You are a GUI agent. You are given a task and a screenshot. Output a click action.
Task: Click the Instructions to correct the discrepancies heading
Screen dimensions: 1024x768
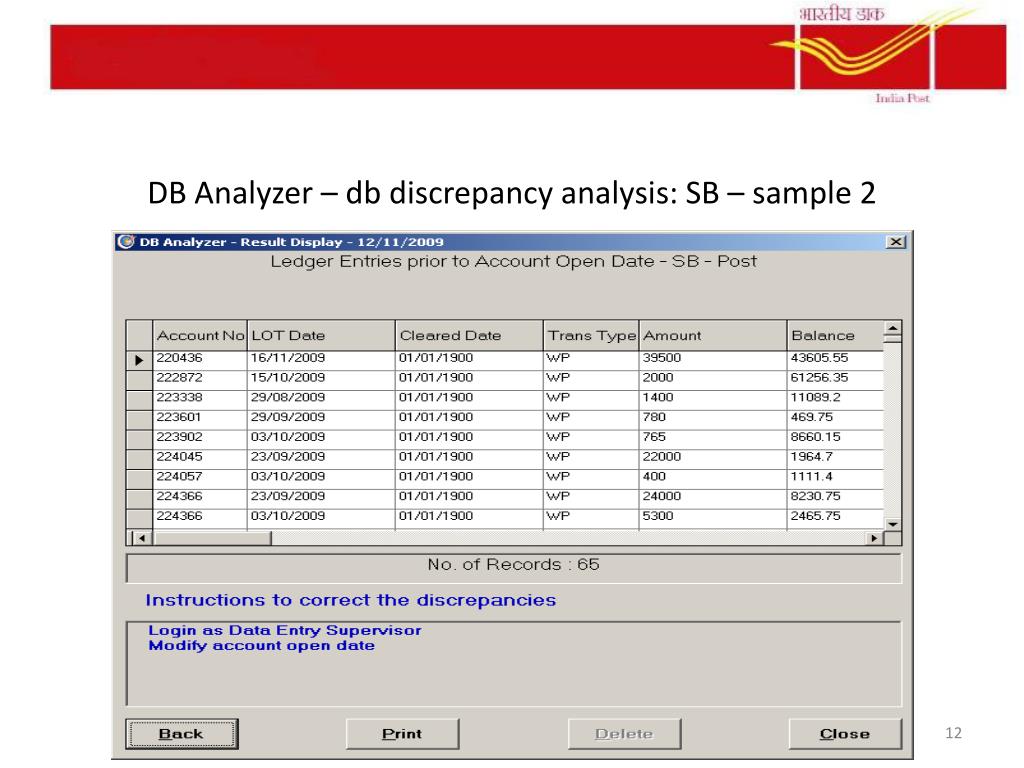click(351, 600)
